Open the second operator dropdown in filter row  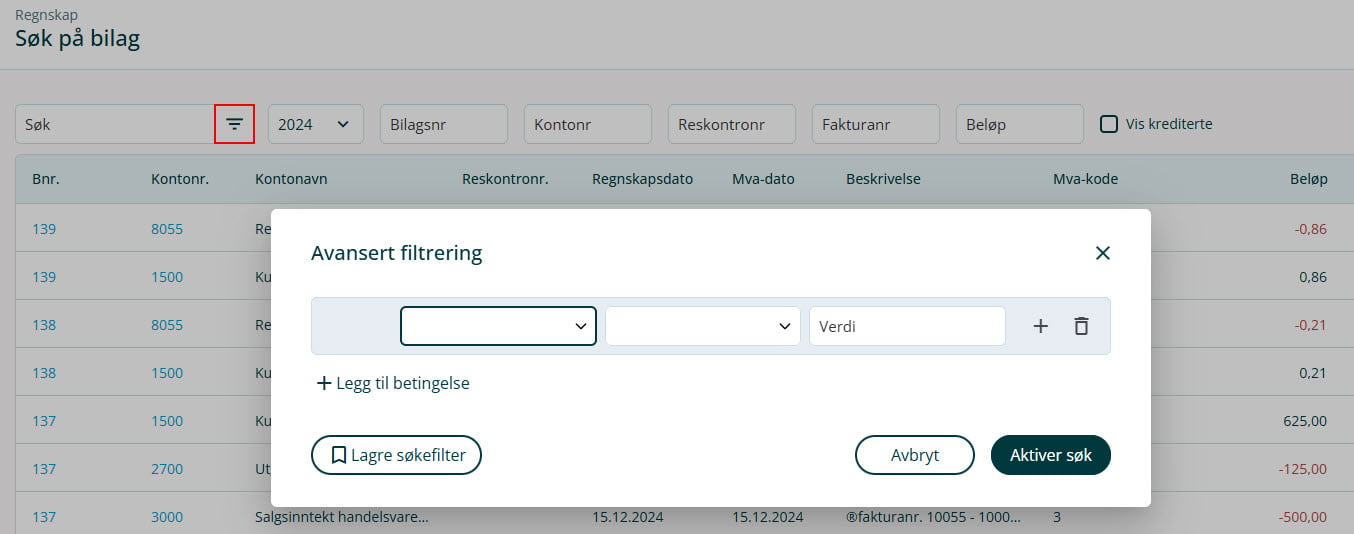pos(702,326)
